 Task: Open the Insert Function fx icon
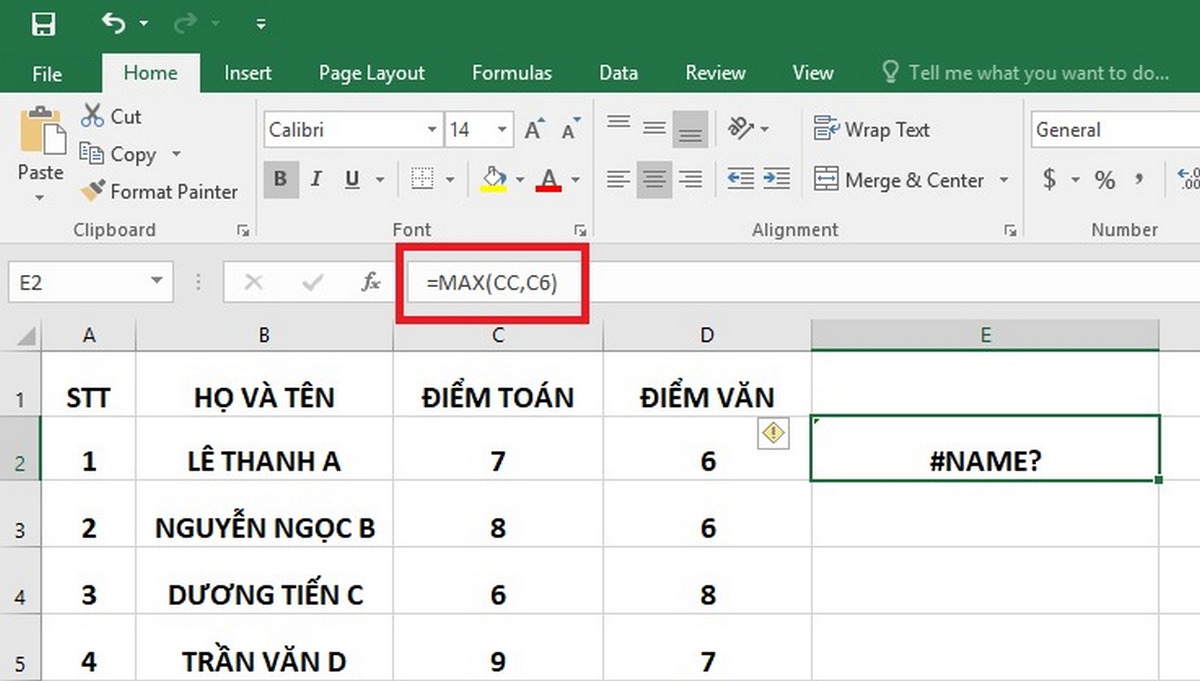(x=371, y=282)
